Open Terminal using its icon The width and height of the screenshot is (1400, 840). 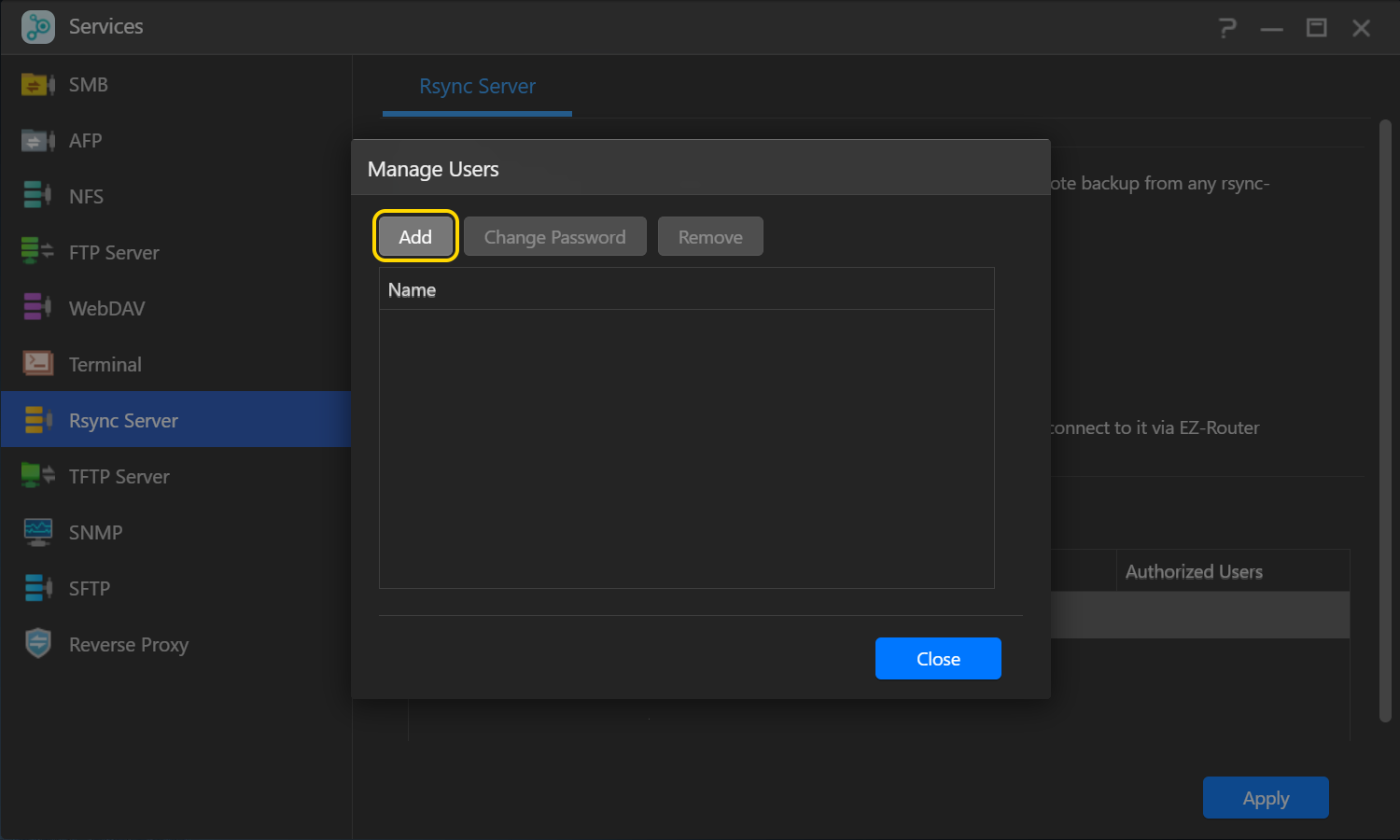[x=37, y=364]
